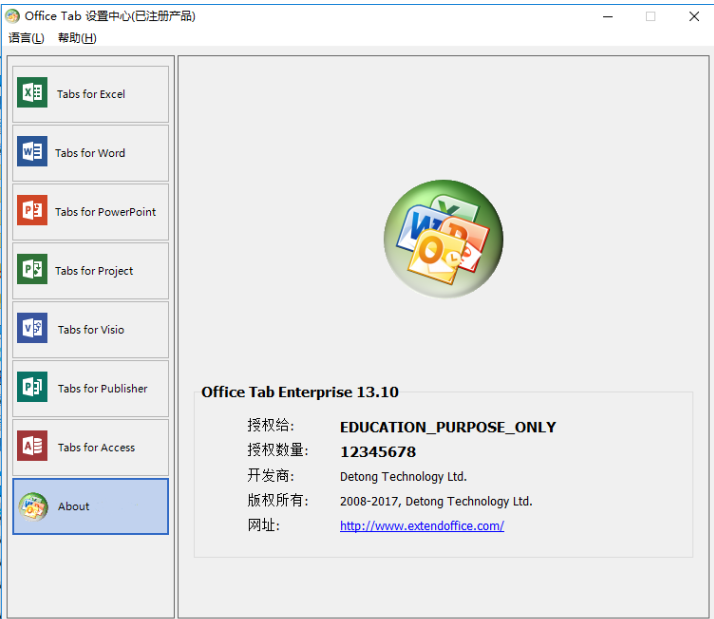
Task: Click the Access icon in the sidebar
Action: pyautogui.click(x=32, y=445)
